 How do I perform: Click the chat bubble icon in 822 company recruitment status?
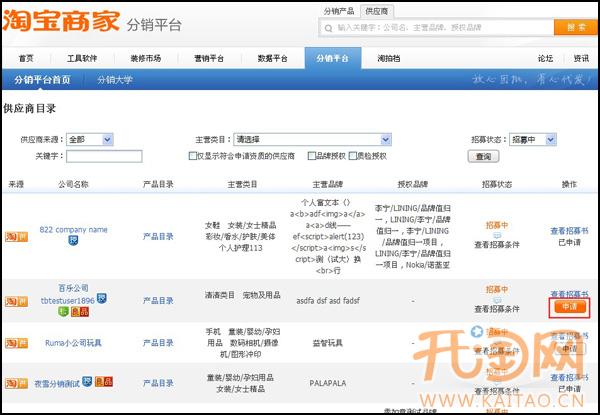pos(497,235)
